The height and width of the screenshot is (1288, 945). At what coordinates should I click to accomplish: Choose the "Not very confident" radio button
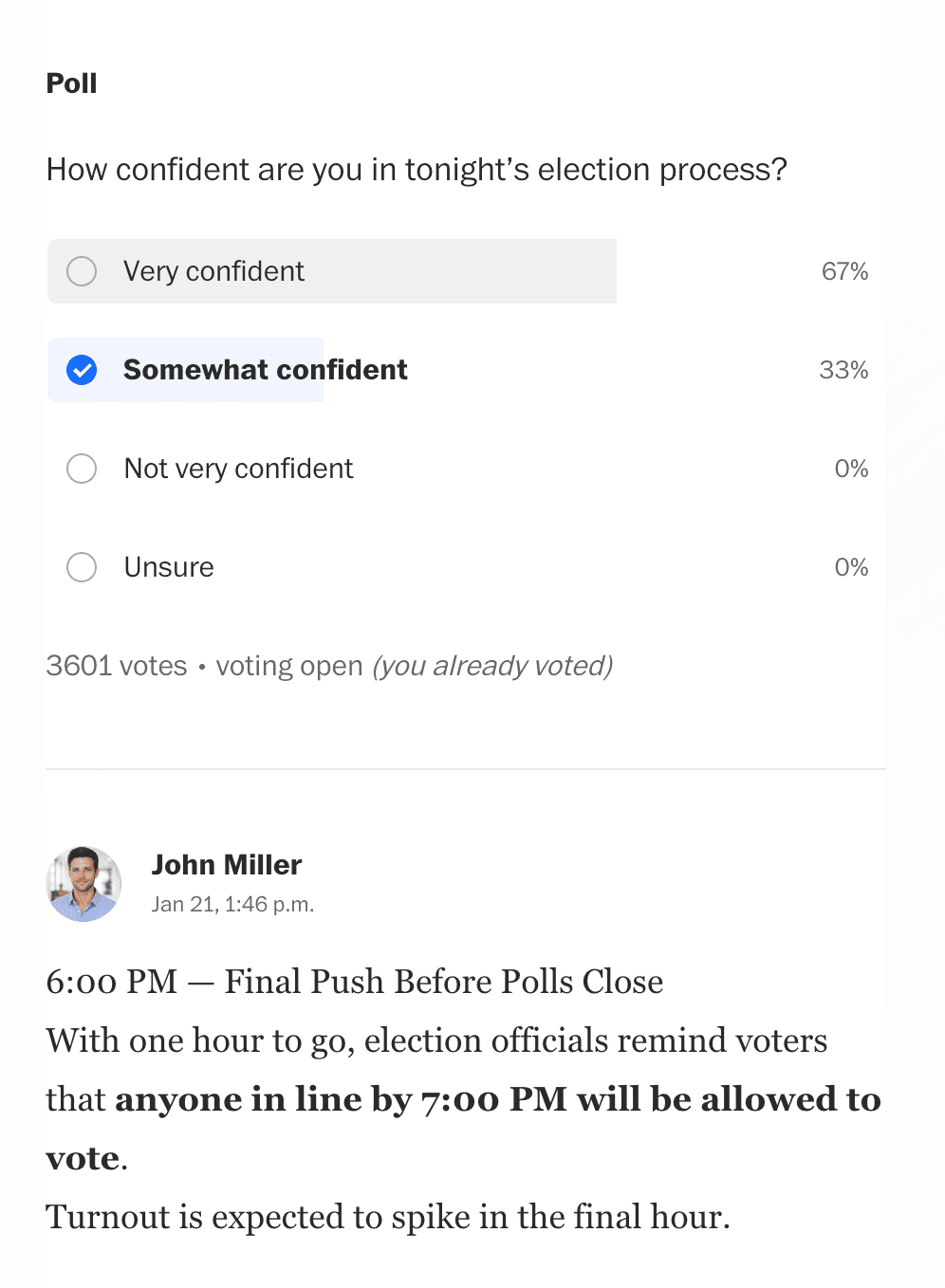[x=82, y=469]
